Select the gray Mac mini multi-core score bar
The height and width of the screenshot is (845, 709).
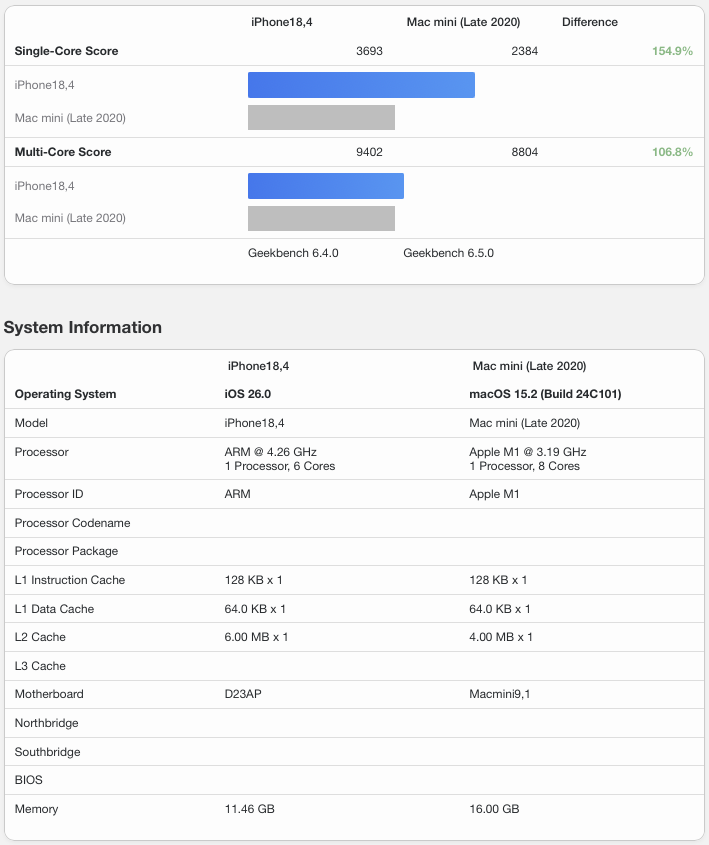pyautogui.click(x=321, y=218)
